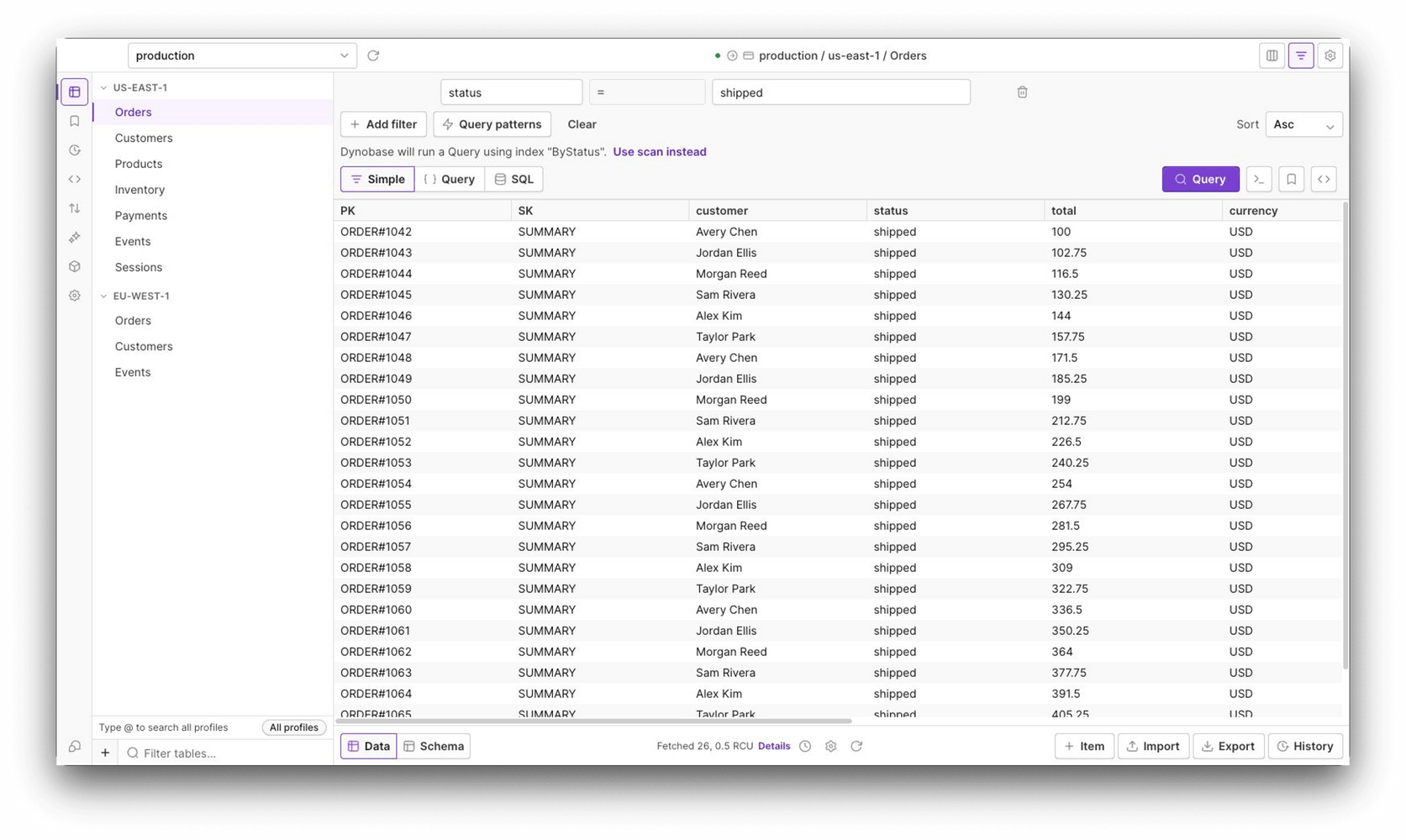
Task: Open Query patterns
Action: pos(492,124)
